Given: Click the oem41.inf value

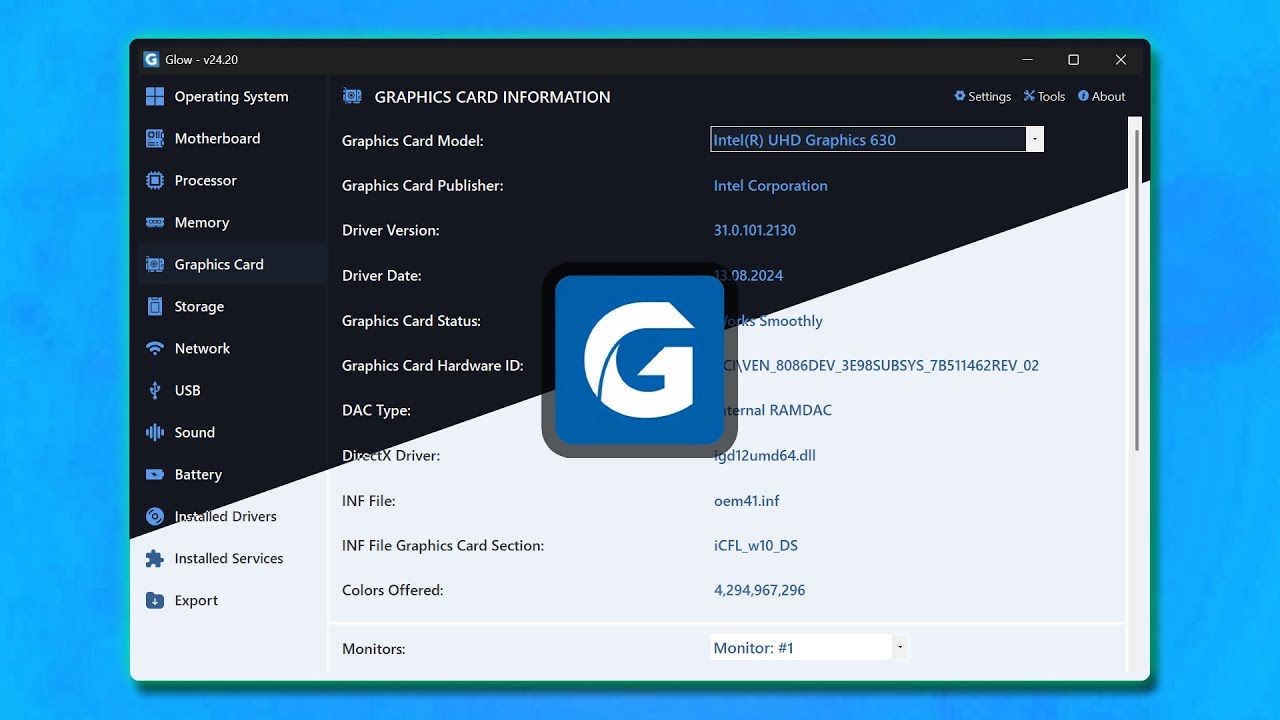Looking at the screenshot, I should pos(746,500).
